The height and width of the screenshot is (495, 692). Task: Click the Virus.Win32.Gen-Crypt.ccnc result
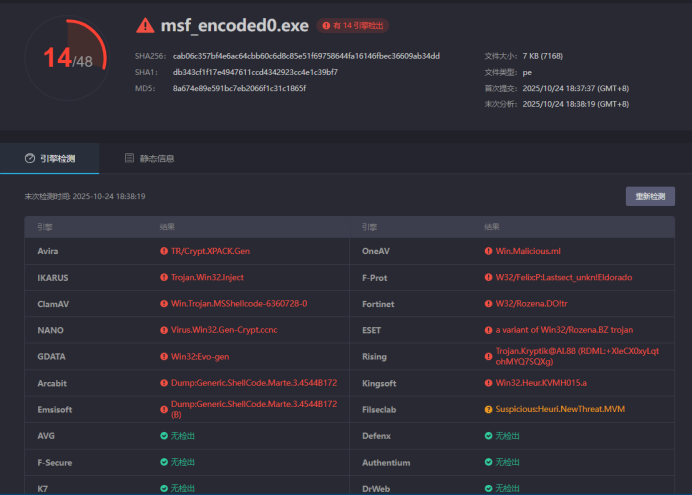(x=224, y=330)
